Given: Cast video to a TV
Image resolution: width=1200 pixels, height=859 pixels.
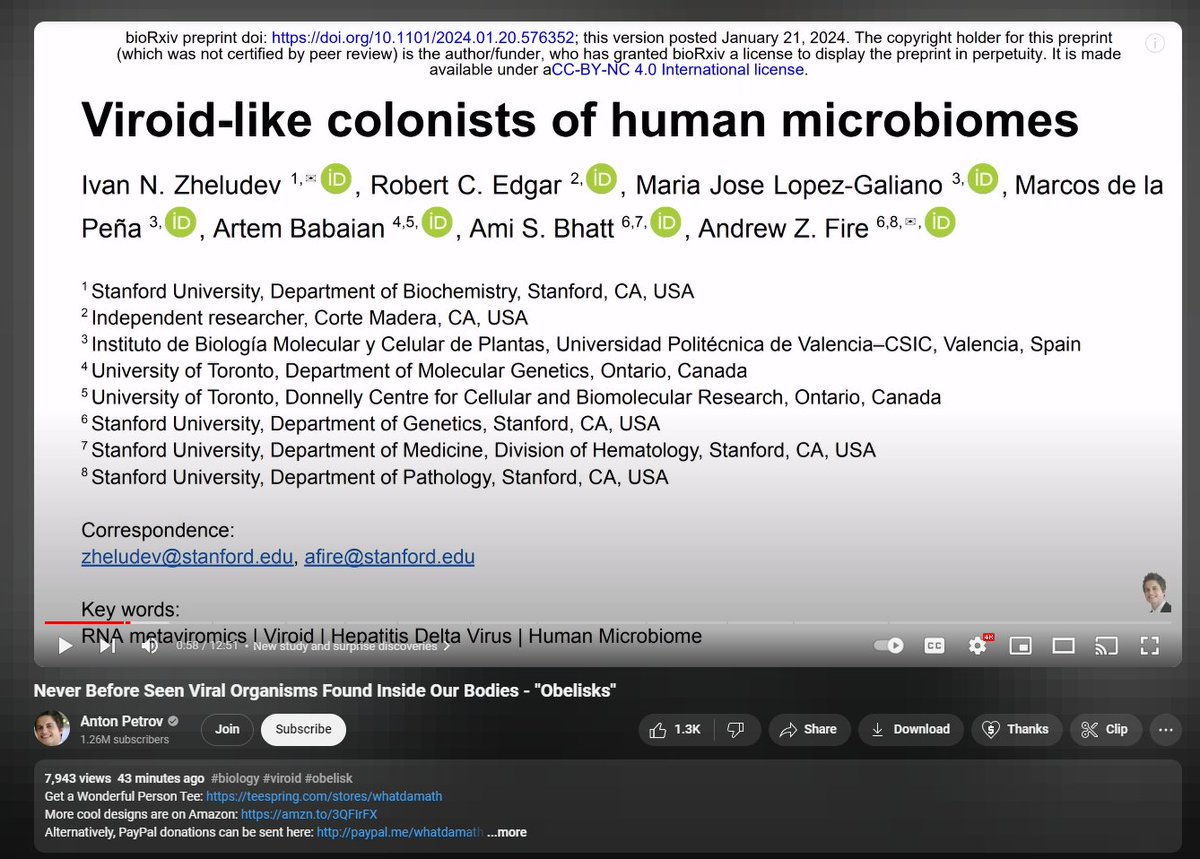Looking at the screenshot, I should 1106,646.
